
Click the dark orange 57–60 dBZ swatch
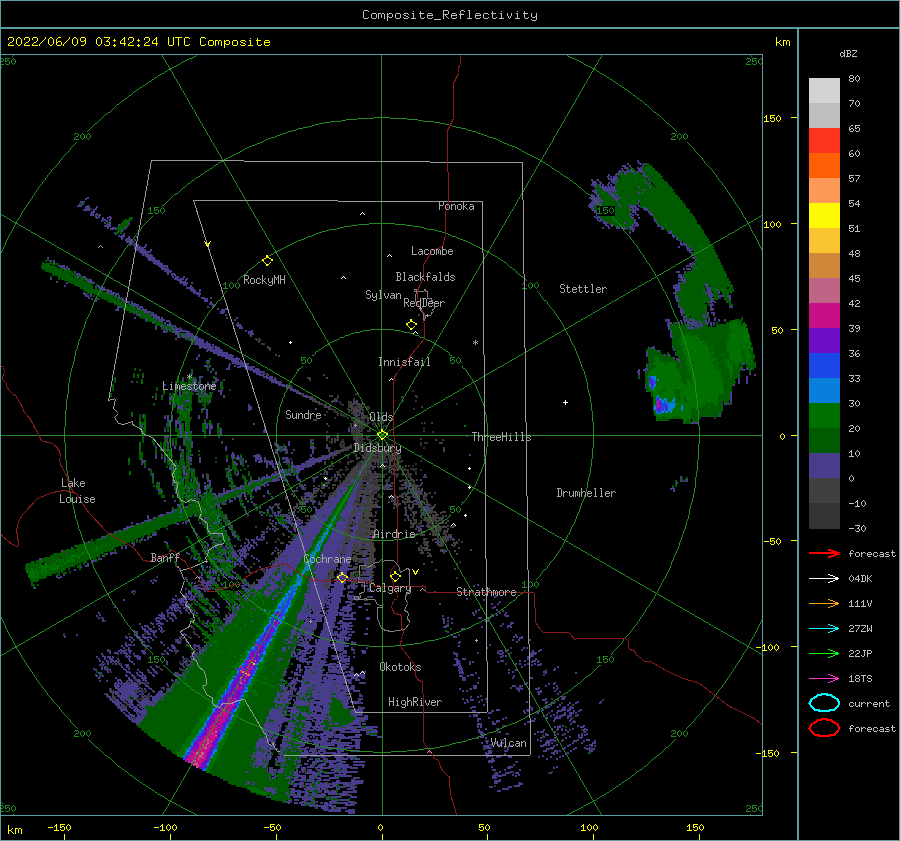click(824, 166)
